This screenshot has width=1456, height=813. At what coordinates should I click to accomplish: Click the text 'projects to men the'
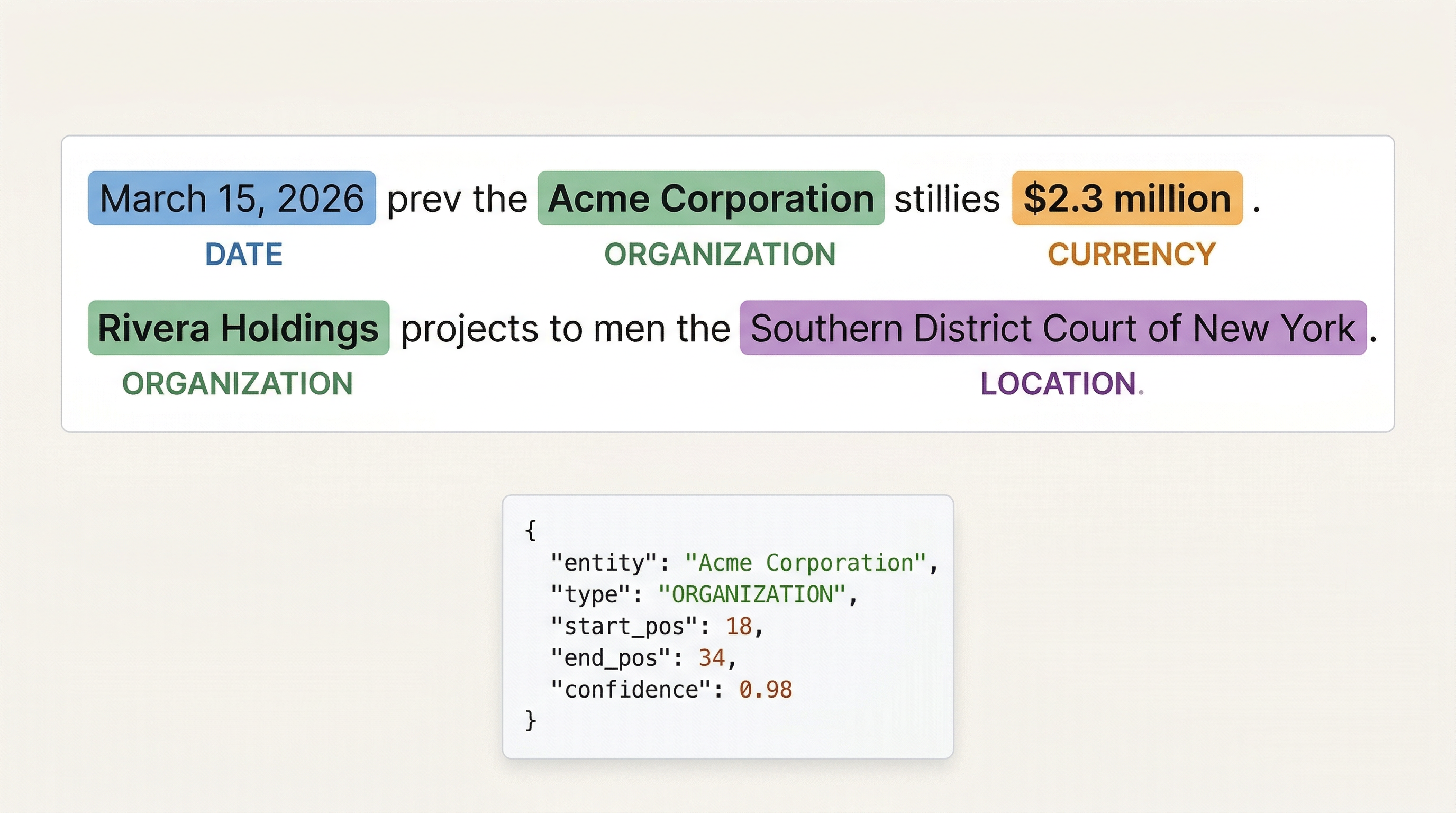565,329
